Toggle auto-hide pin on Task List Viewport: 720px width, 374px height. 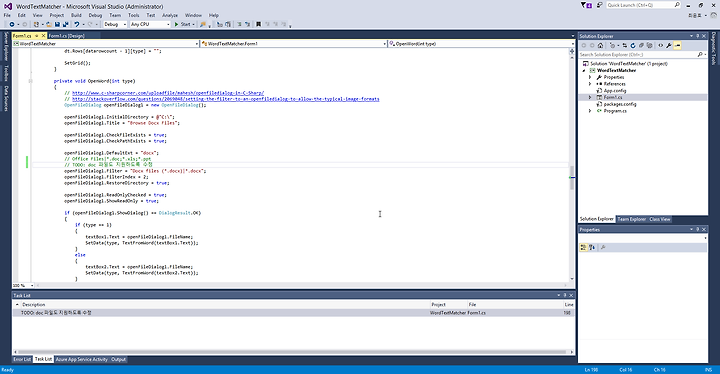point(565,295)
